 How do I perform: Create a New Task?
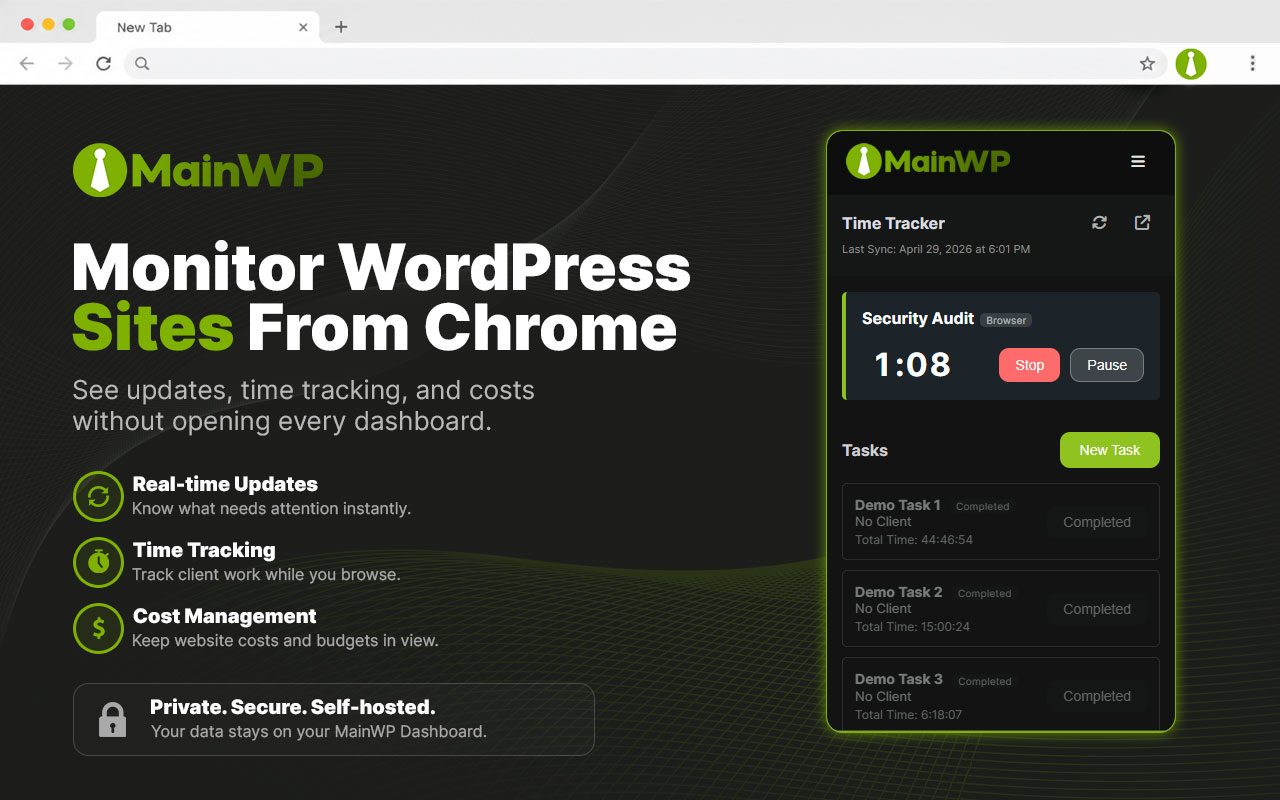(x=1110, y=450)
